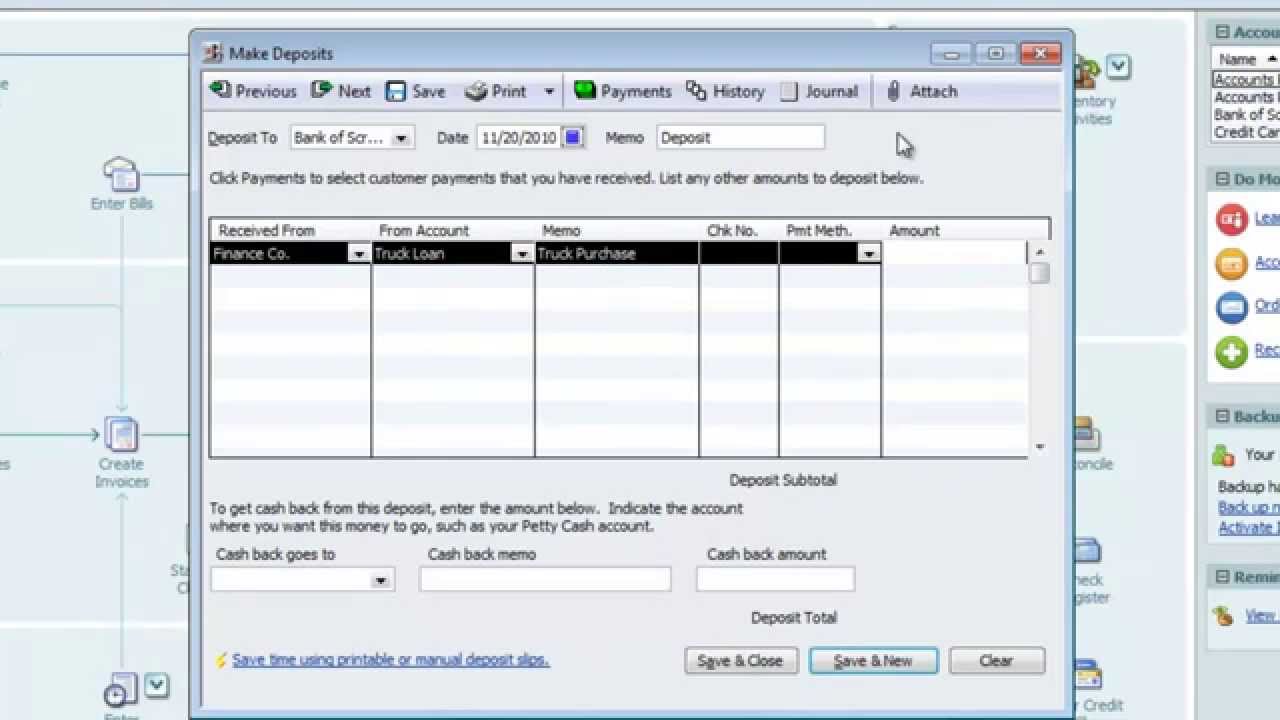Click the reminders icon beside View

click(1223, 616)
